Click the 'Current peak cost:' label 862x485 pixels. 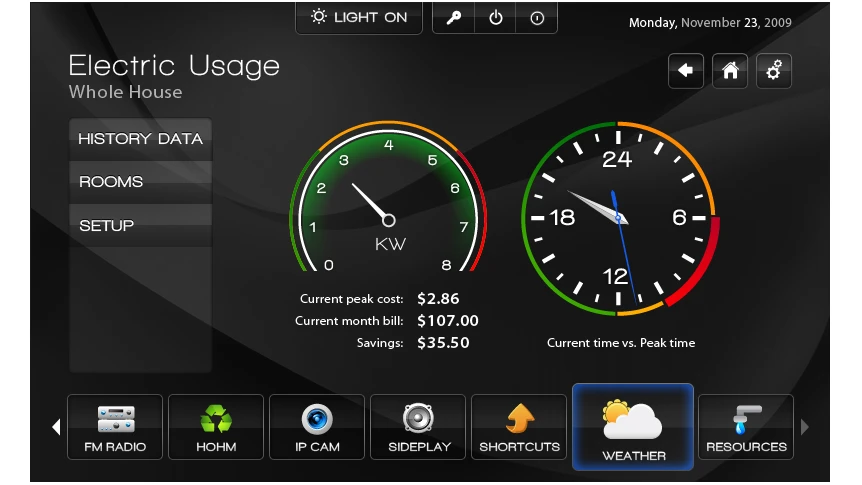351,299
